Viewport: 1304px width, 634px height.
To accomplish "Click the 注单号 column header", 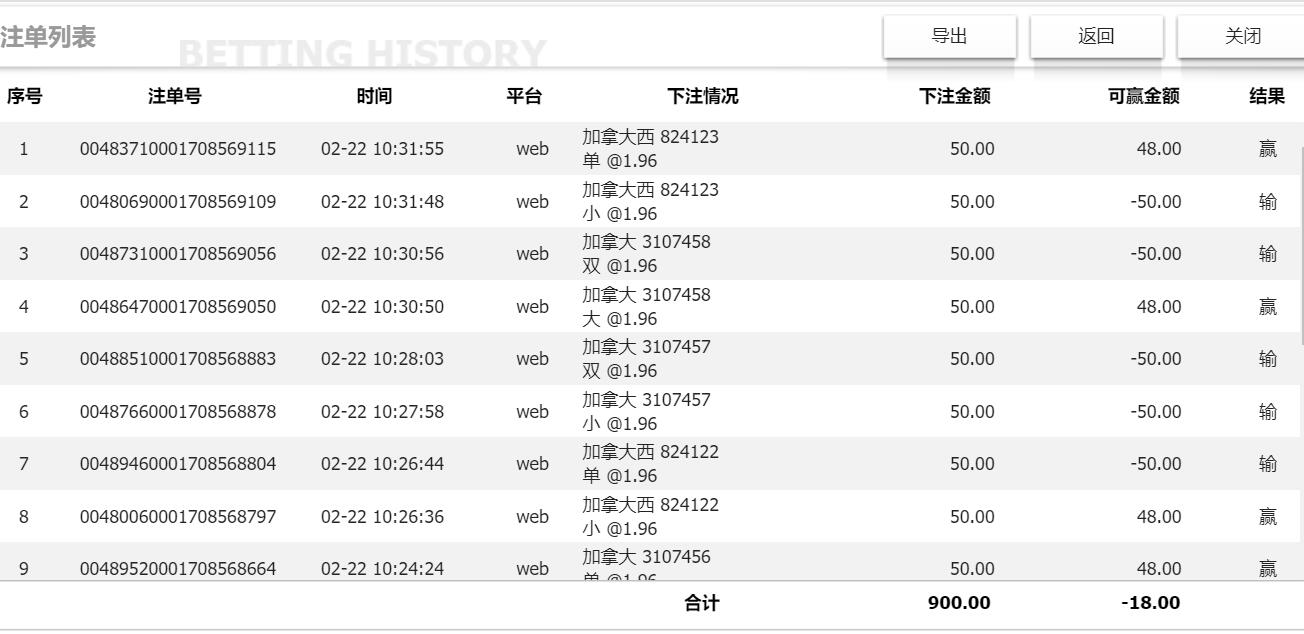I will click(175, 96).
